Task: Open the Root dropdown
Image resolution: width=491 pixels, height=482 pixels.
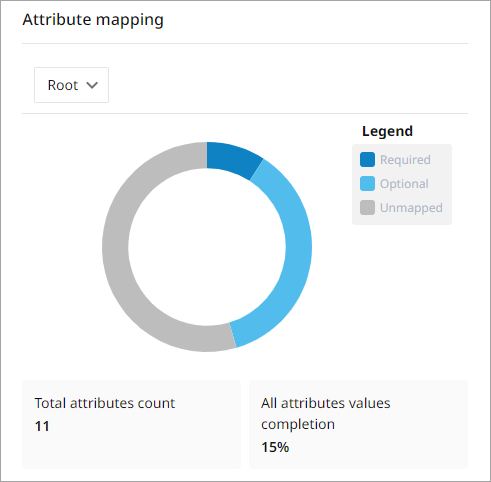Action: [71, 85]
